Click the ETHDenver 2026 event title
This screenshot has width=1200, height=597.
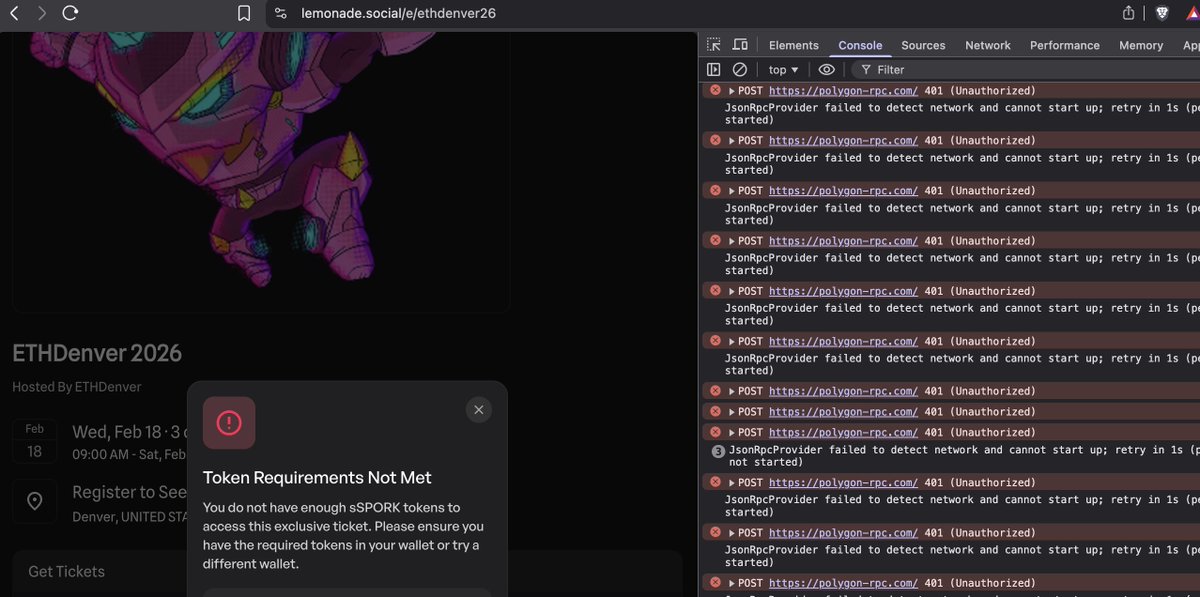coord(97,353)
